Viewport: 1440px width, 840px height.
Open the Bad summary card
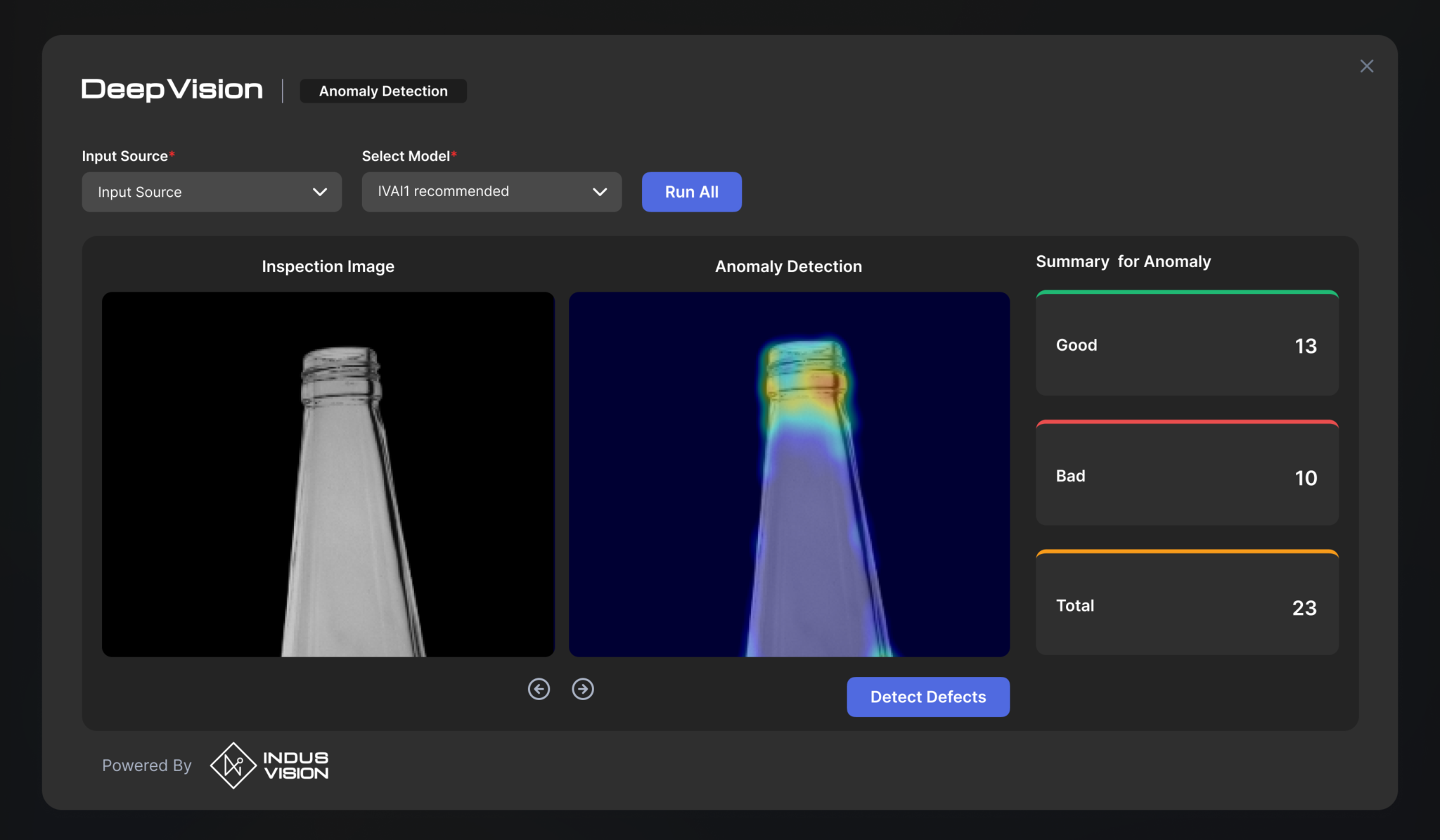[1187, 472]
